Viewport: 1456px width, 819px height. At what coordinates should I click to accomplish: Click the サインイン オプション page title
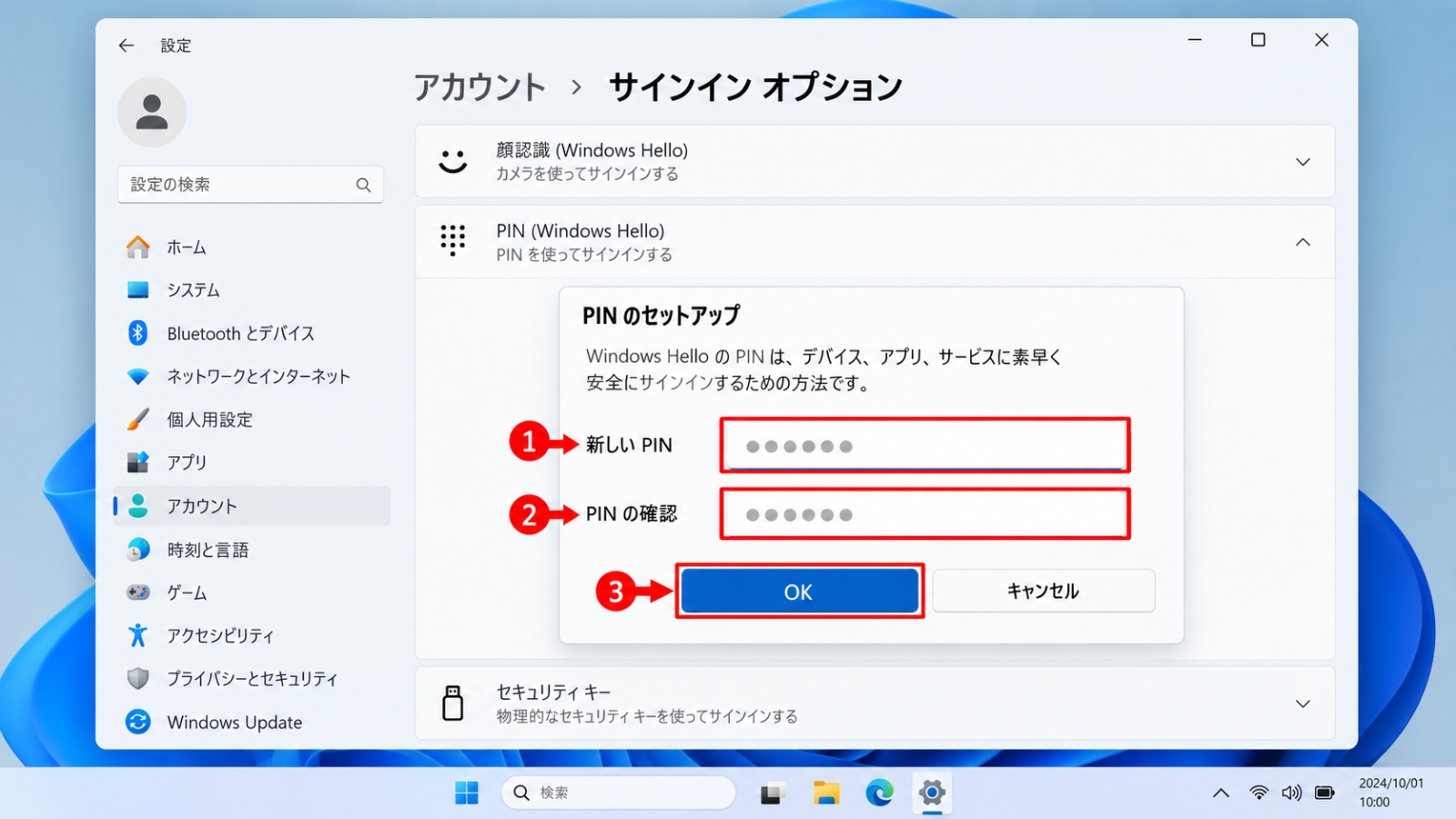[755, 87]
